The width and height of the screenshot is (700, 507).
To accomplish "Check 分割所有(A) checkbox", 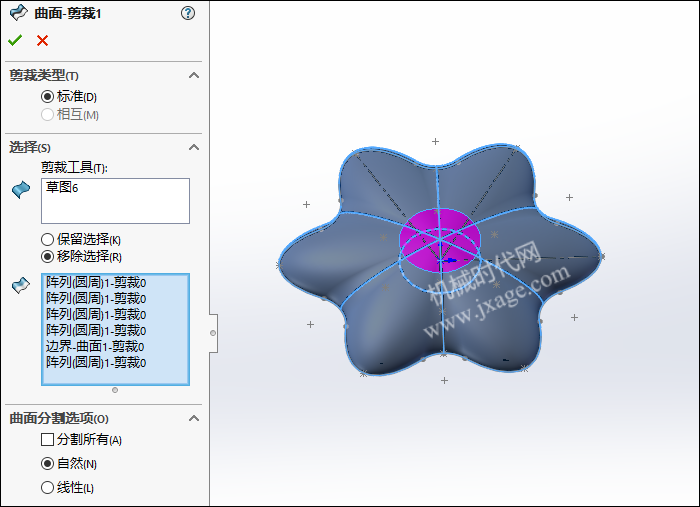I will 47,440.
